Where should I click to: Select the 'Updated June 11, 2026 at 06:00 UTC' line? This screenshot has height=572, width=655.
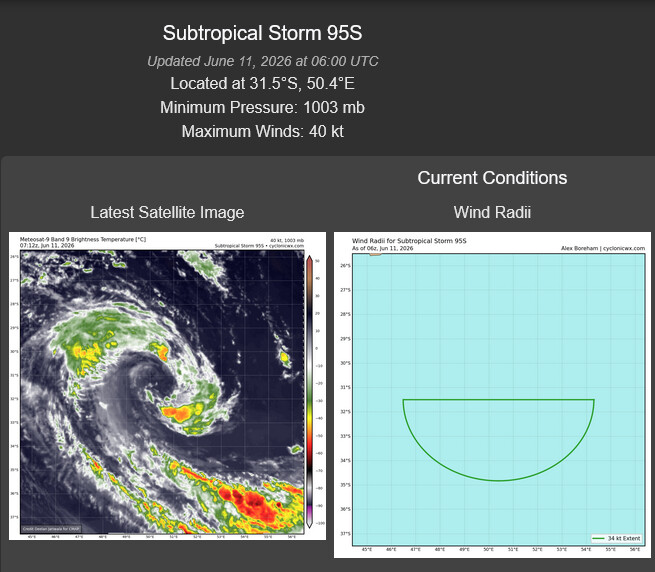(262, 61)
